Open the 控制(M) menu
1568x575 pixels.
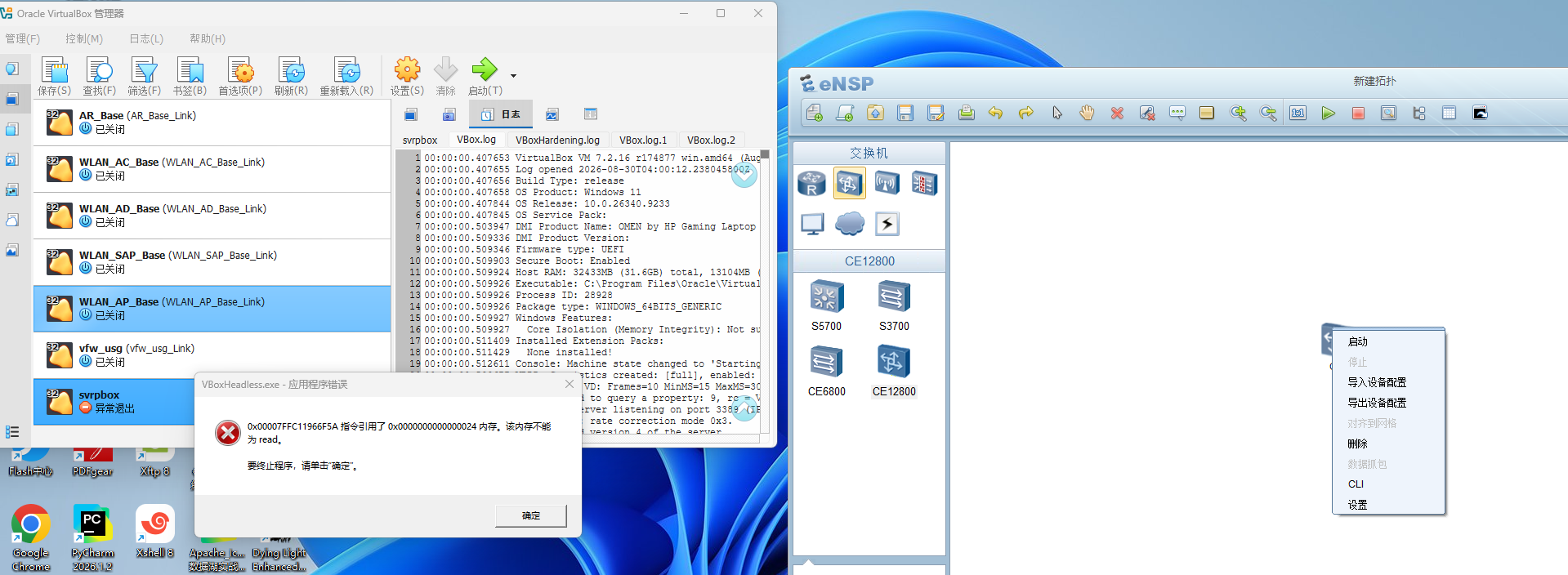tap(84, 38)
